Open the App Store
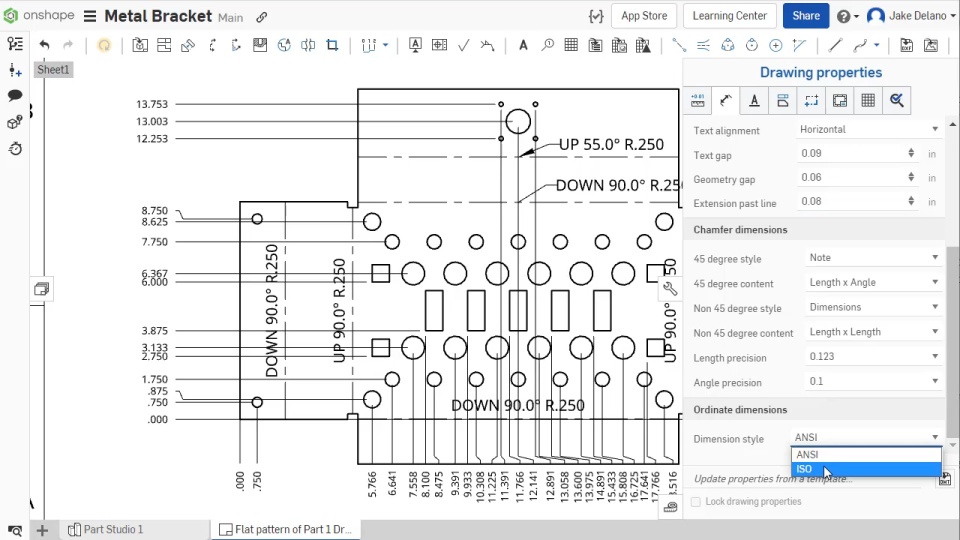This screenshot has width=960, height=540. coord(644,16)
